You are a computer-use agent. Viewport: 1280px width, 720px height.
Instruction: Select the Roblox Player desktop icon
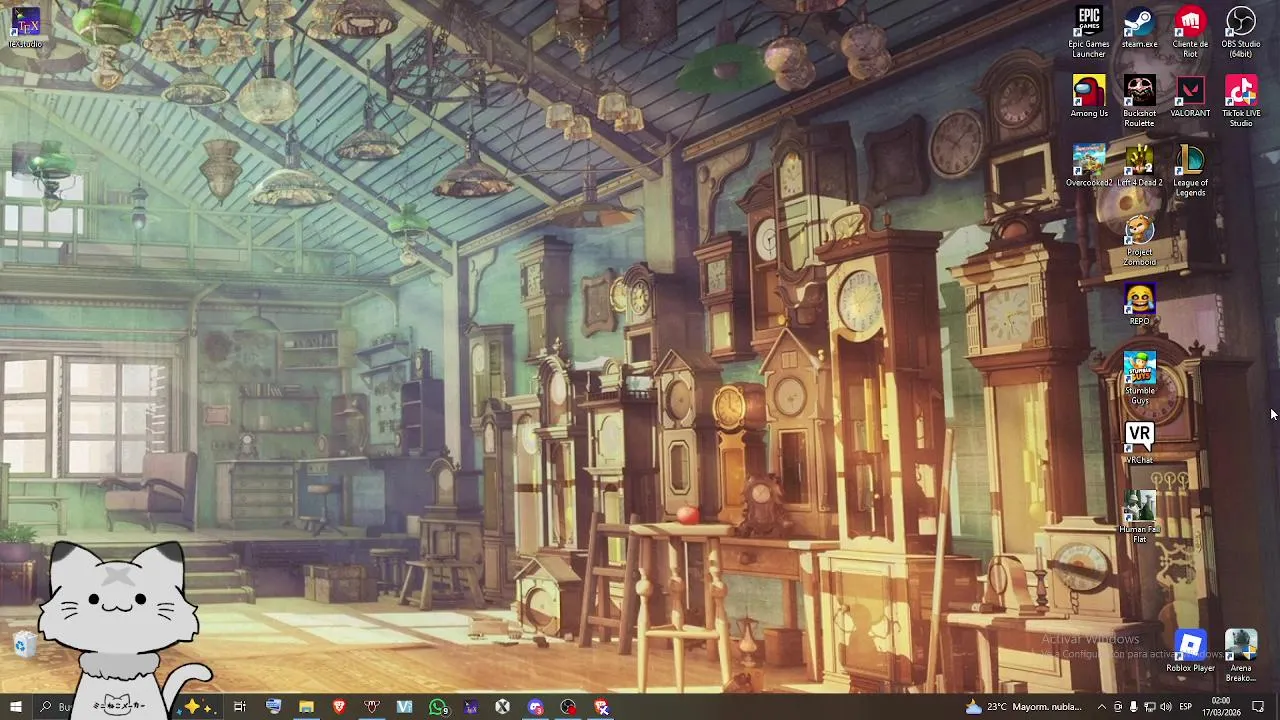(1190, 651)
